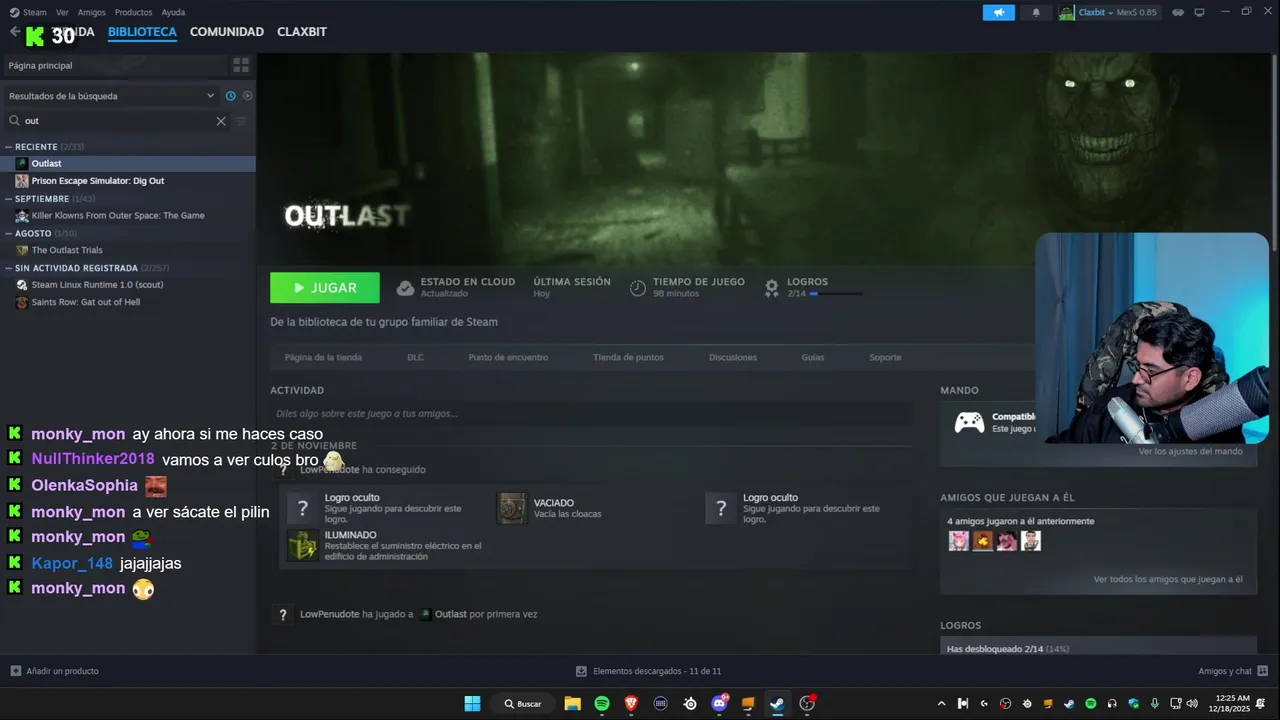1280x720 pixels.
Task: Select the BIBLIOTECA tab
Action: [142, 32]
